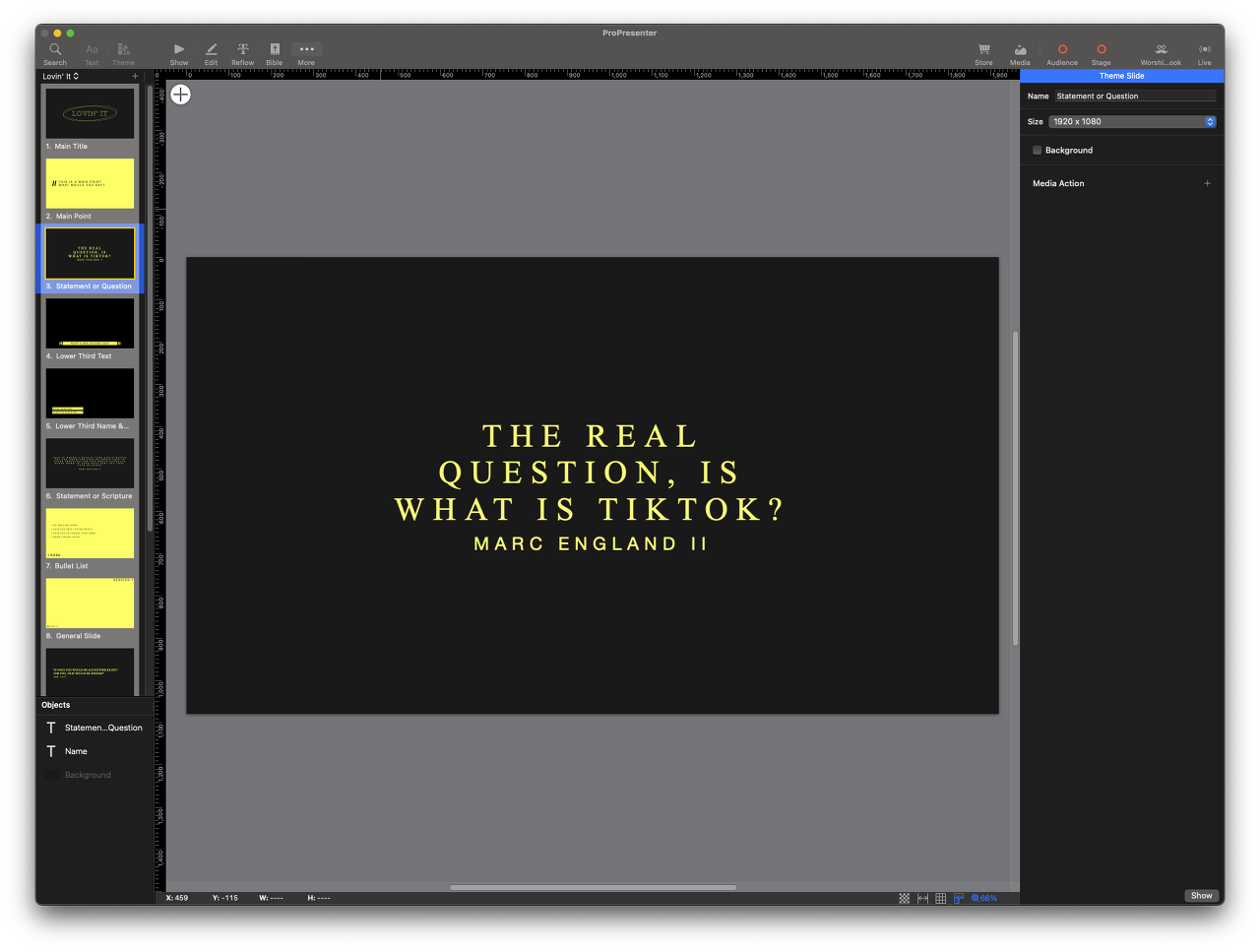Select the Statement or Scripture thumbnail
Screen dimensions: 1260x952
point(90,463)
